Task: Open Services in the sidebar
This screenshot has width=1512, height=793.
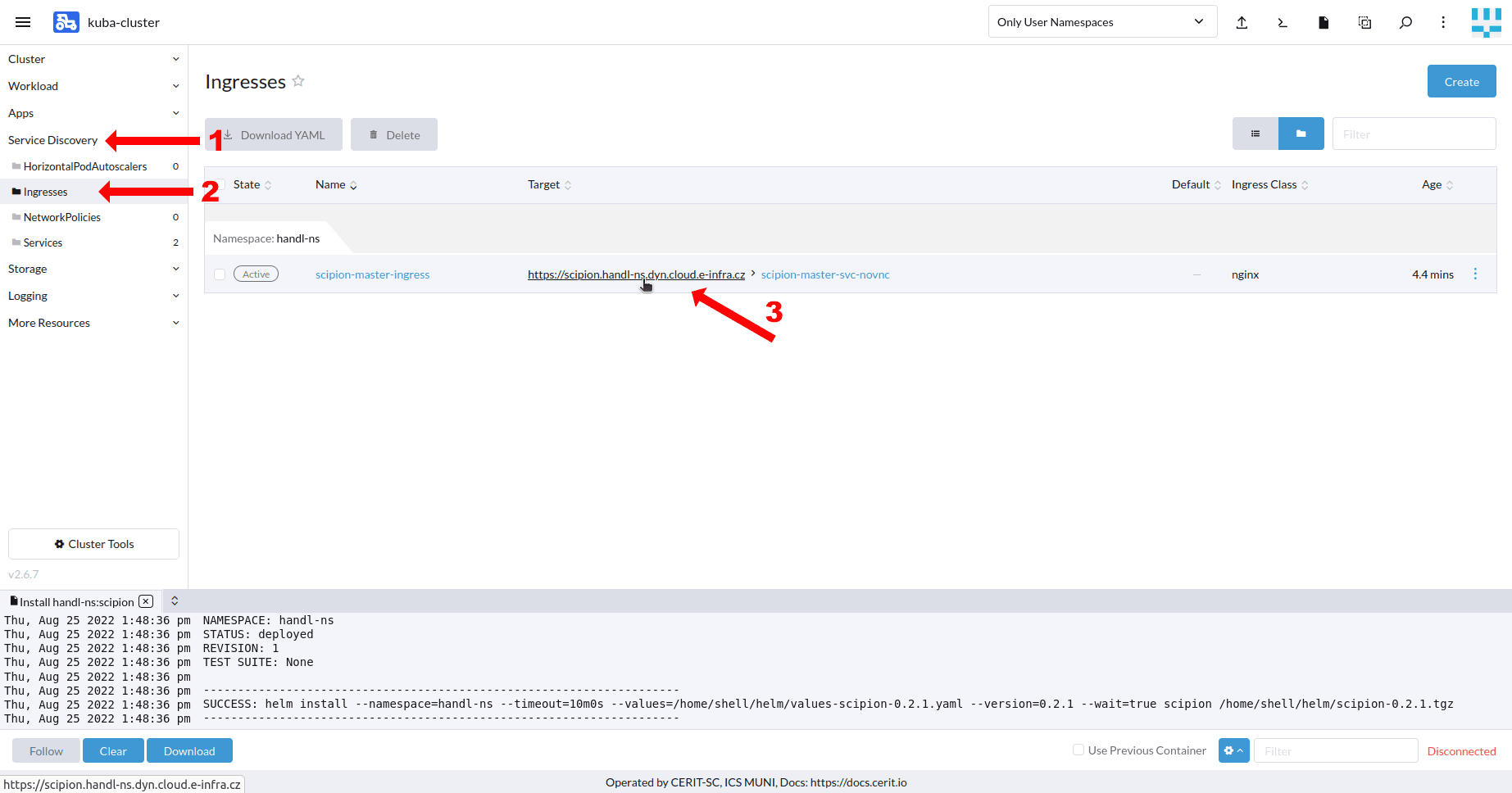Action: [x=43, y=242]
